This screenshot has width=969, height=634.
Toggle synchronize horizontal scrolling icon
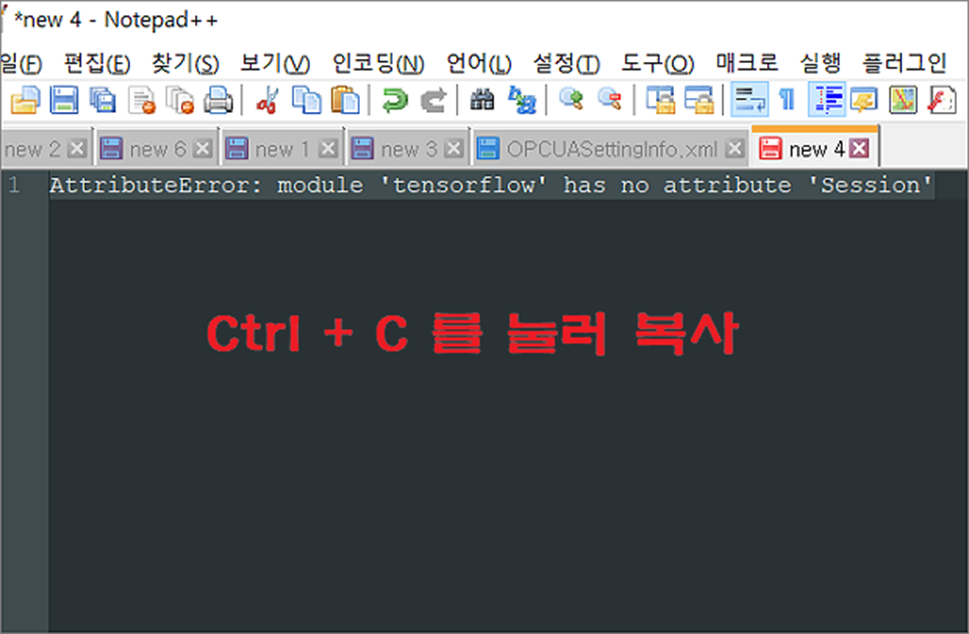tap(699, 100)
